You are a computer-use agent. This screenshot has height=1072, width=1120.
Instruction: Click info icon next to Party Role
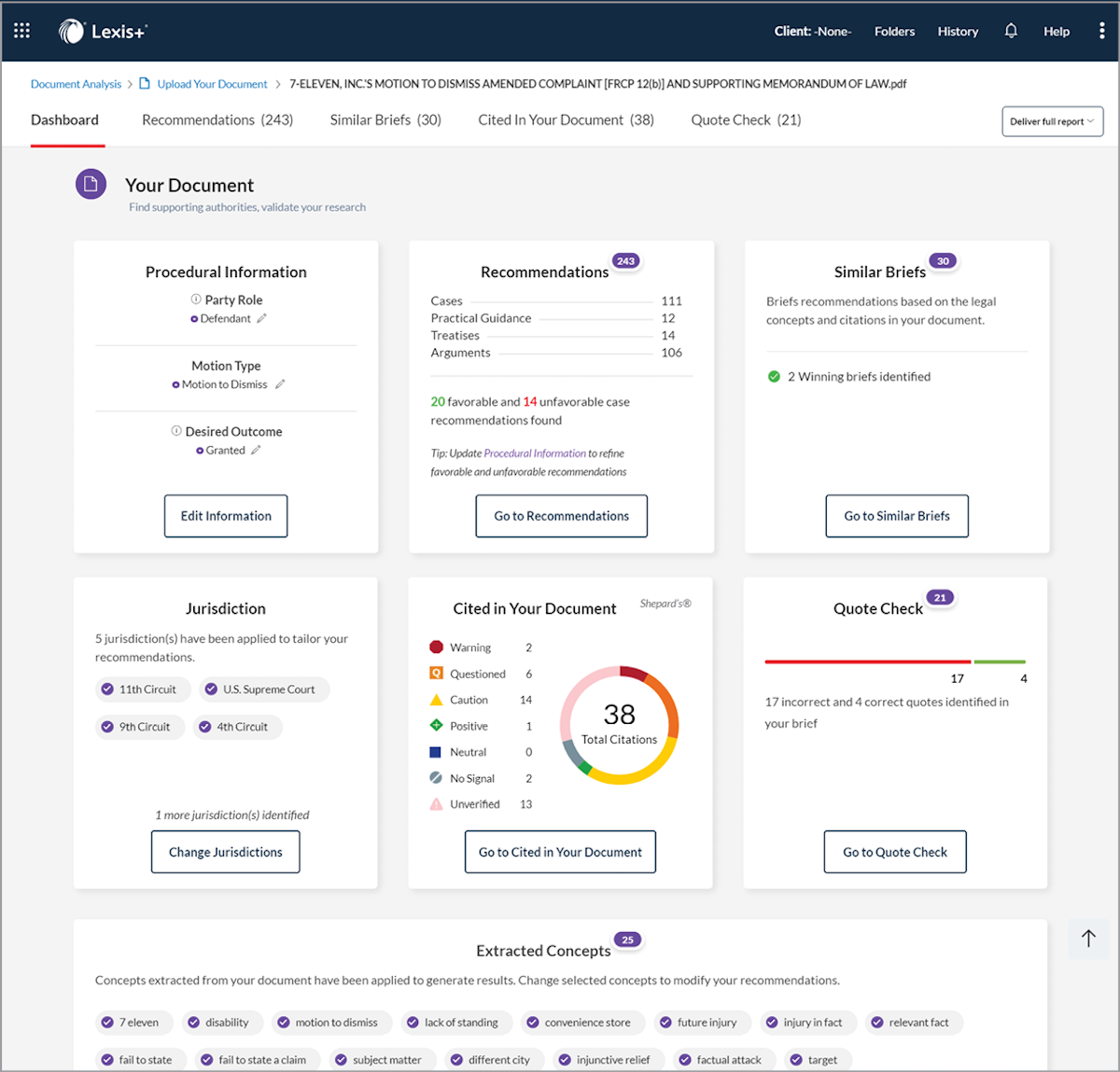(x=196, y=299)
